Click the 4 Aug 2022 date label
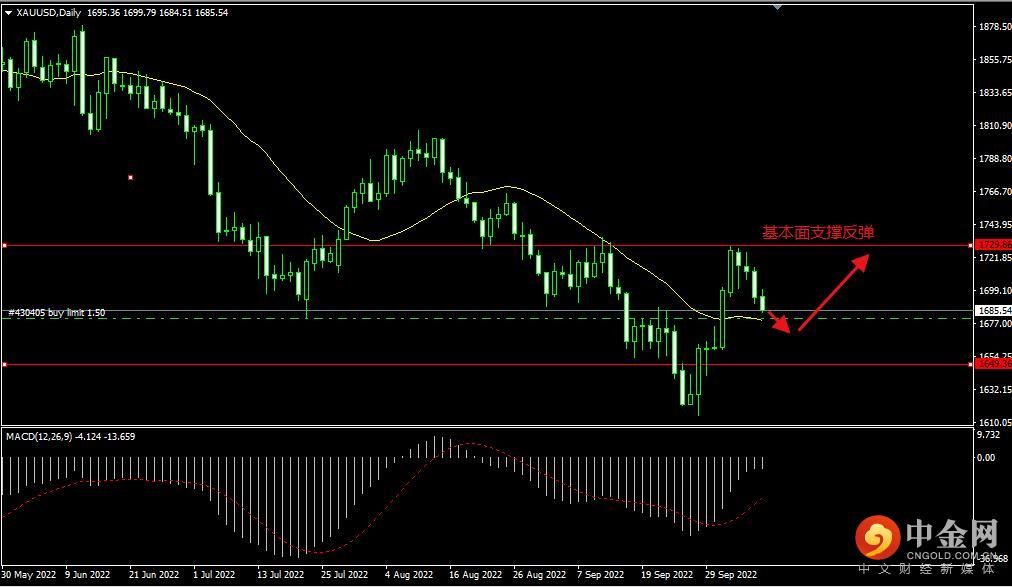This screenshot has width=1012, height=587. (409, 575)
